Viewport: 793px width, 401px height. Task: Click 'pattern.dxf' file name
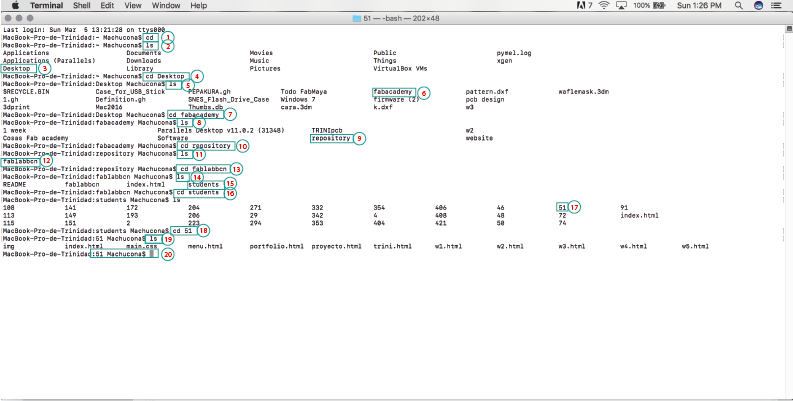pyautogui.click(x=487, y=92)
